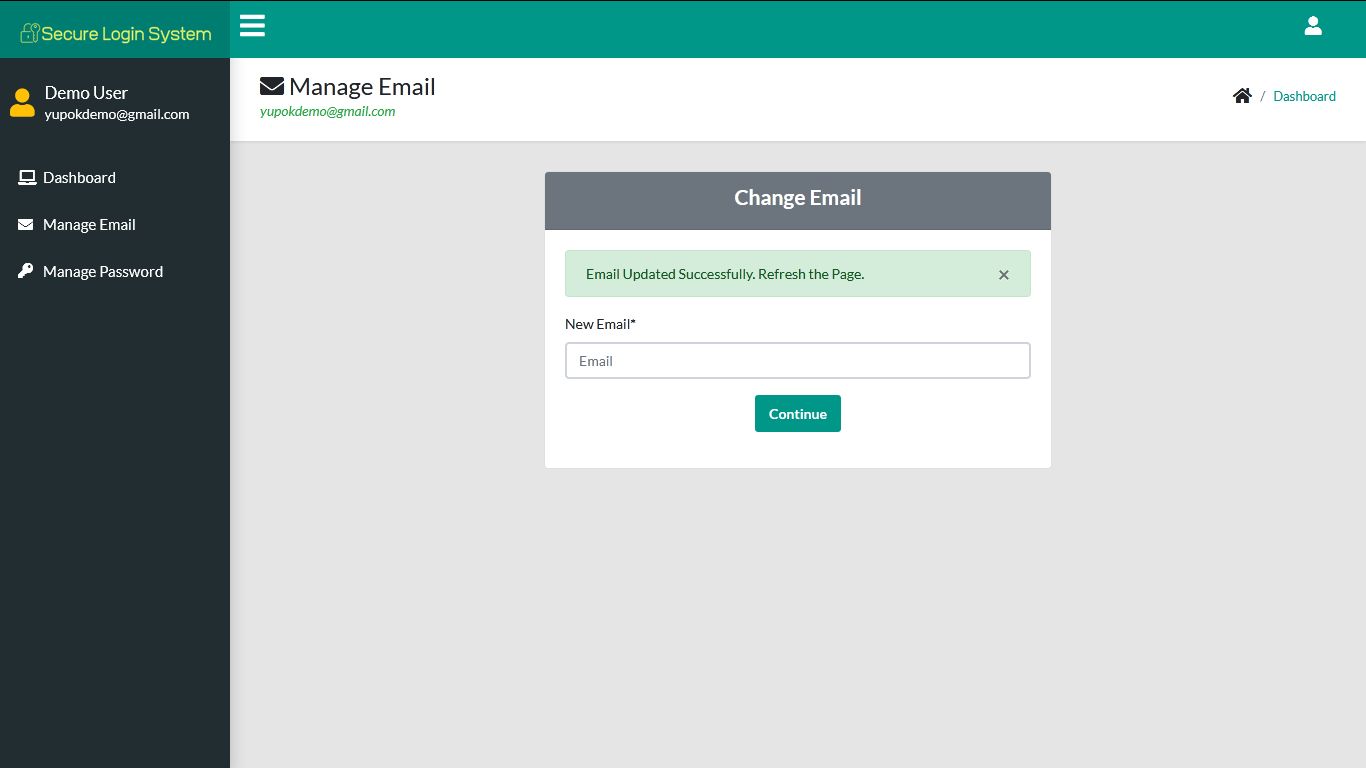
Task: Click the Change Email card header
Action: 797,197
